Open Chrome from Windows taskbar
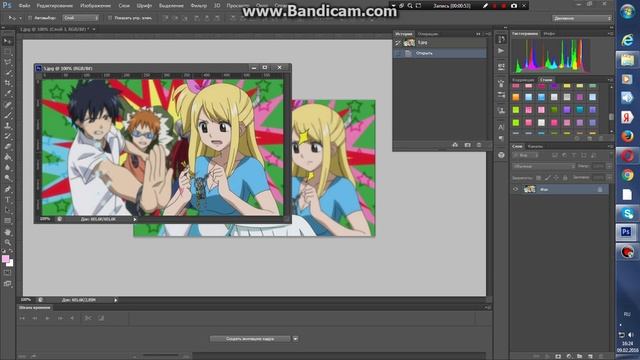640x360 pixels. click(x=627, y=175)
